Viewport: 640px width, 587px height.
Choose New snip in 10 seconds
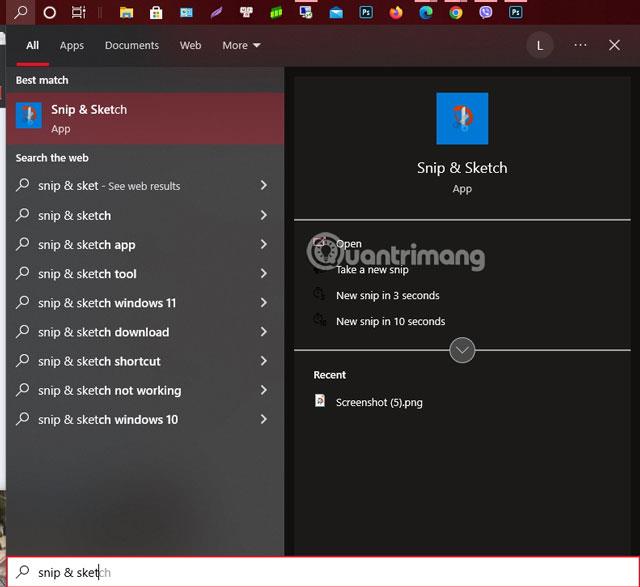point(391,321)
